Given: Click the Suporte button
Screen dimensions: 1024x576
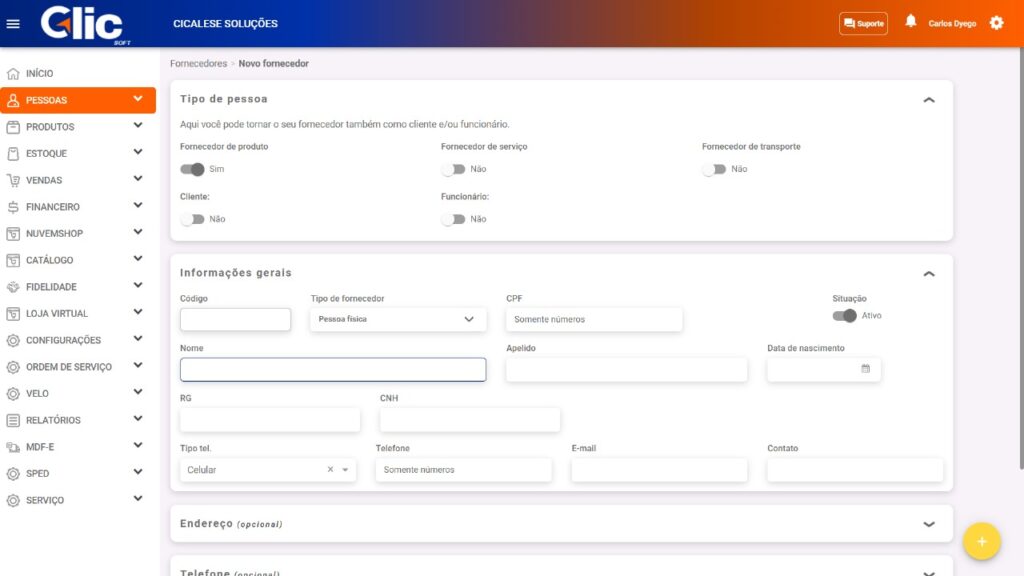Looking at the screenshot, I should click(x=863, y=23).
